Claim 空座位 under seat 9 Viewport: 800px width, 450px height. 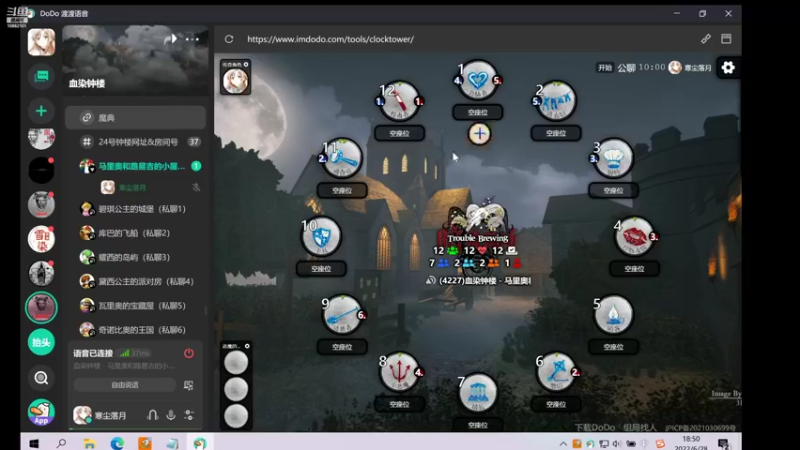[342, 347]
